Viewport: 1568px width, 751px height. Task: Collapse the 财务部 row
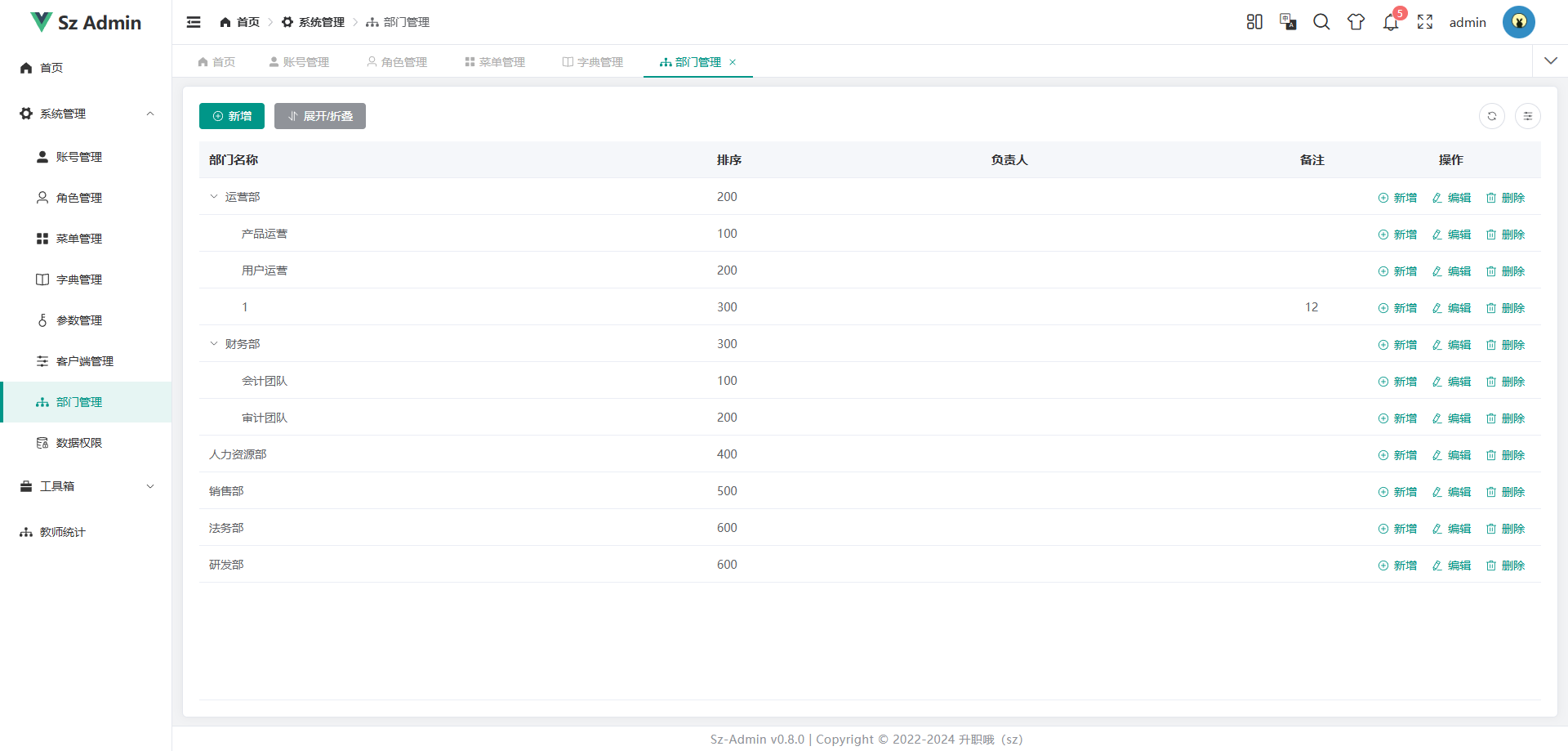click(x=214, y=343)
